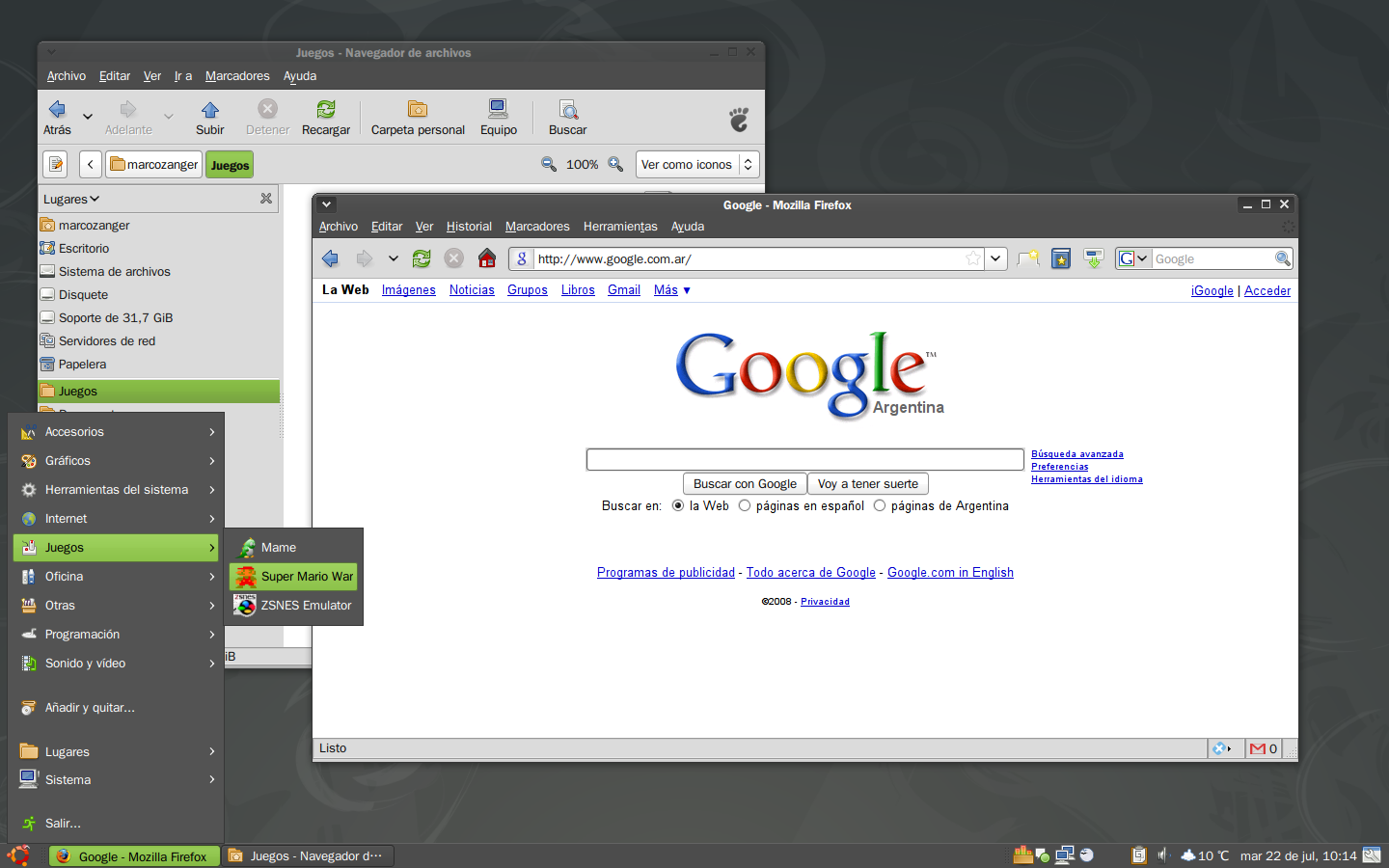Click 'Acceder' sign-in link
Viewport: 1389px width, 868px height.
1267,290
